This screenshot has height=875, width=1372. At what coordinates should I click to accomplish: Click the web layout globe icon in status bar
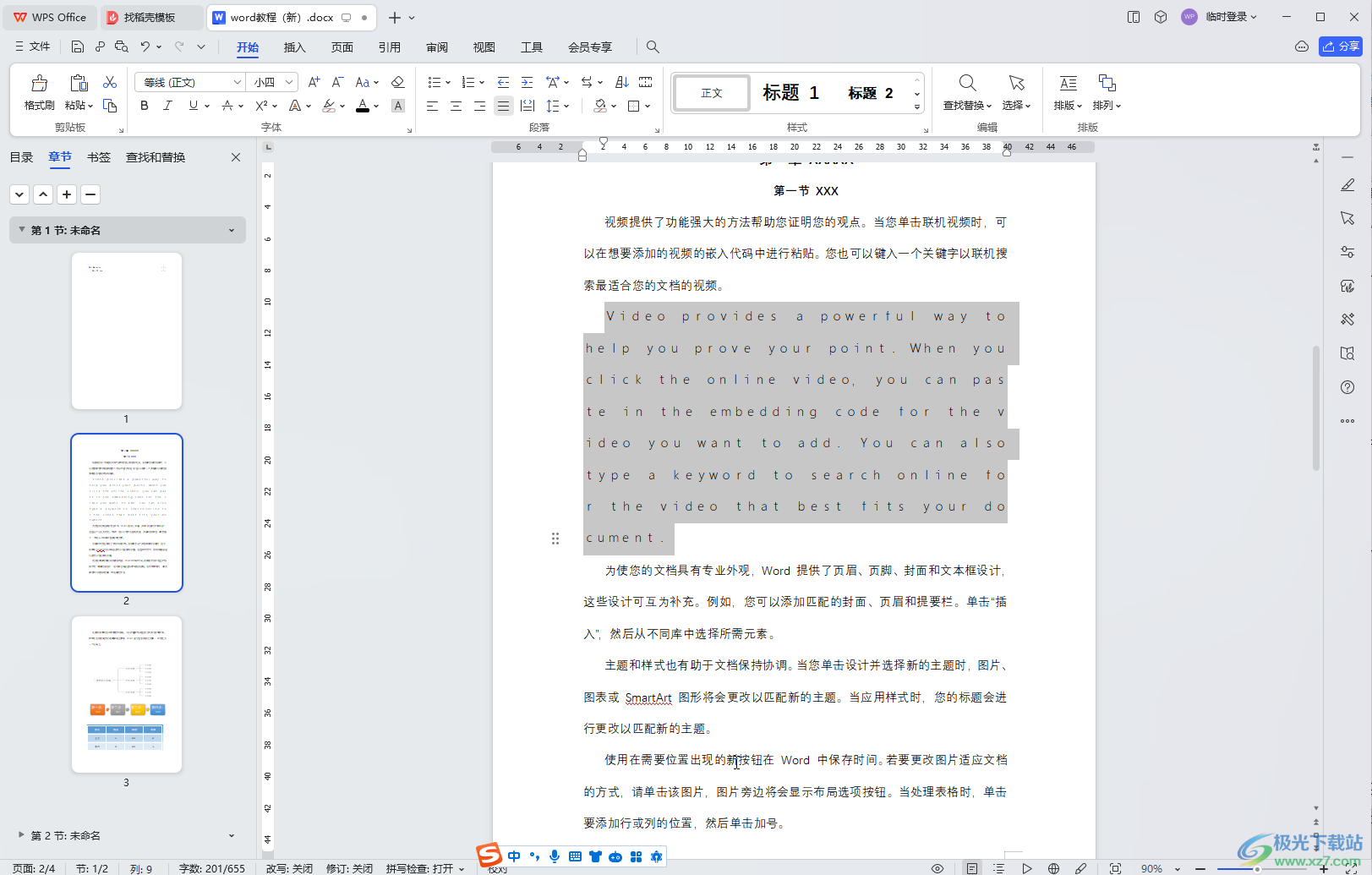pyautogui.click(x=1053, y=868)
